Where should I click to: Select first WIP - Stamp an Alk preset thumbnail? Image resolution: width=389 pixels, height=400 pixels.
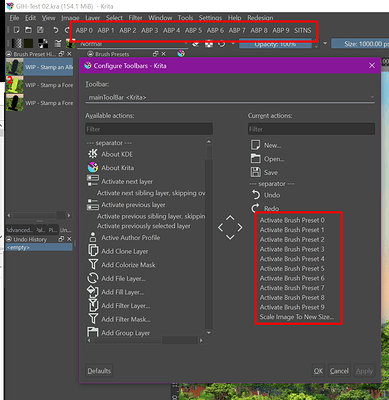tap(15, 67)
